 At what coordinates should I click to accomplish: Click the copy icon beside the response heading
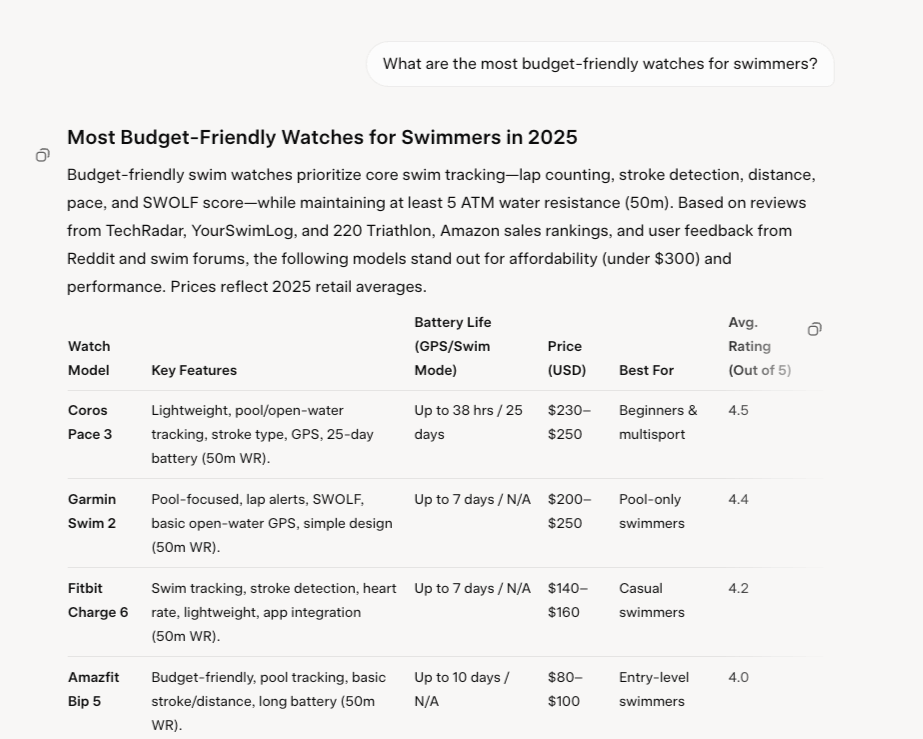pos(42,155)
